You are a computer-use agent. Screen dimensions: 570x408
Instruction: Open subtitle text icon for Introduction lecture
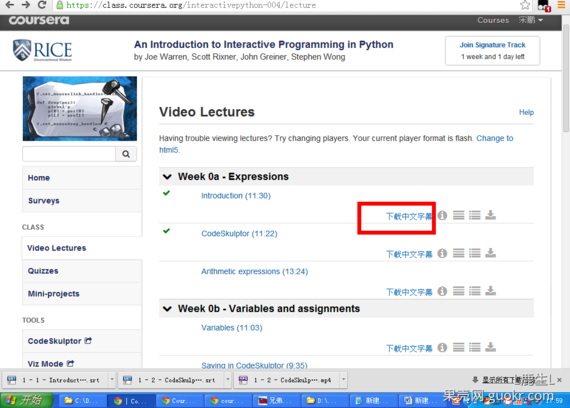(x=458, y=215)
